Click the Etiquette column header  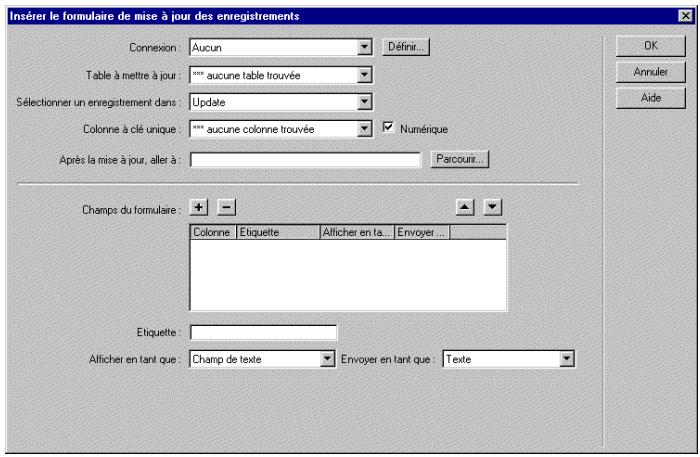[278, 233]
